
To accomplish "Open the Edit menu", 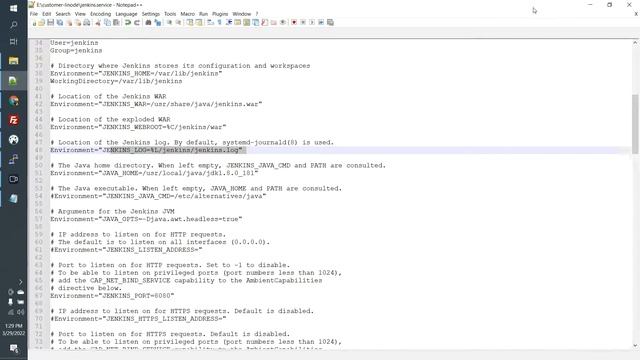I will click(x=47, y=14).
